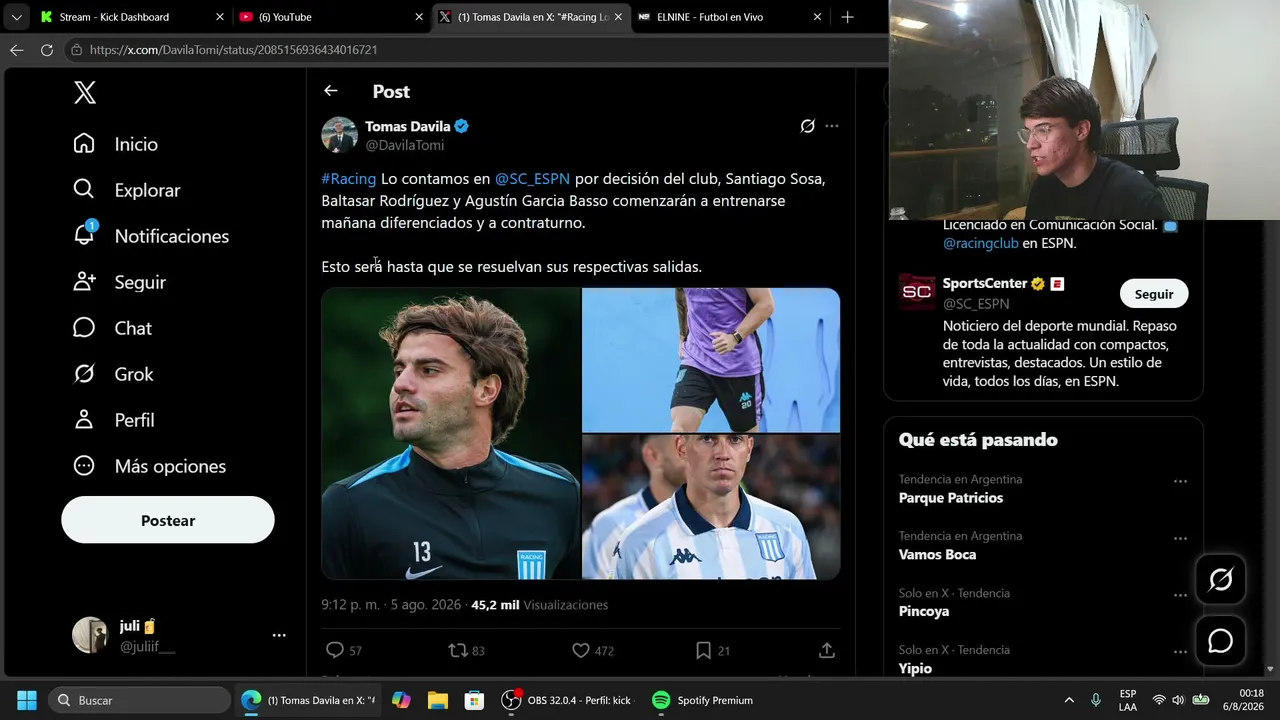Go back in the browser
Viewport: 1280px width, 720px height.
(x=17, y=50)
